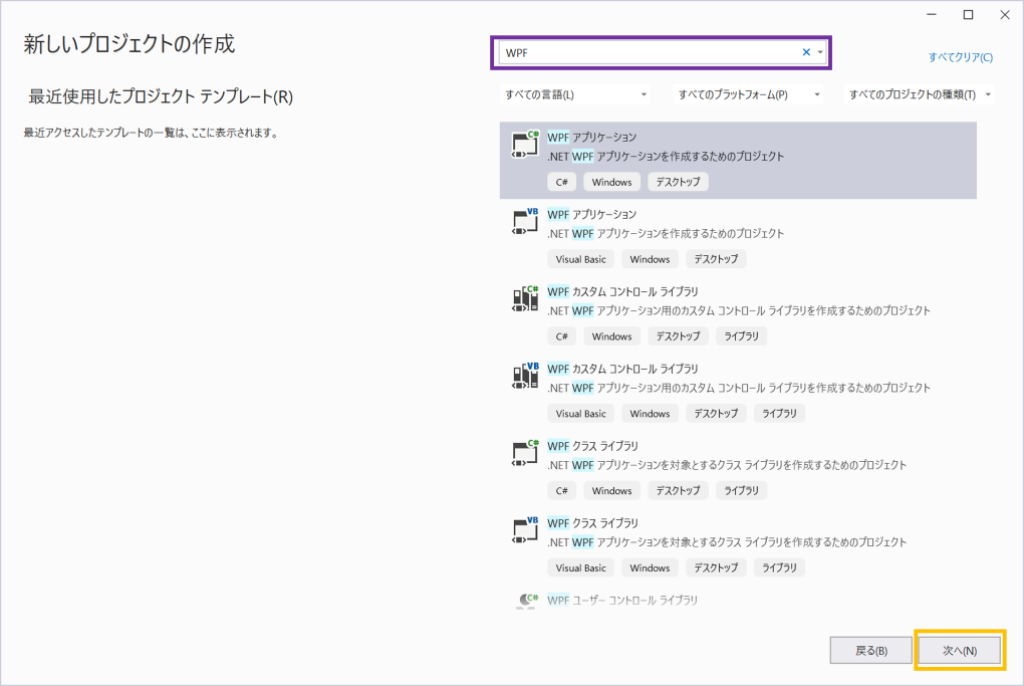Click the 次へ(N) button
Viewport: 1024px width, 686px height.
tap(959, 651)
